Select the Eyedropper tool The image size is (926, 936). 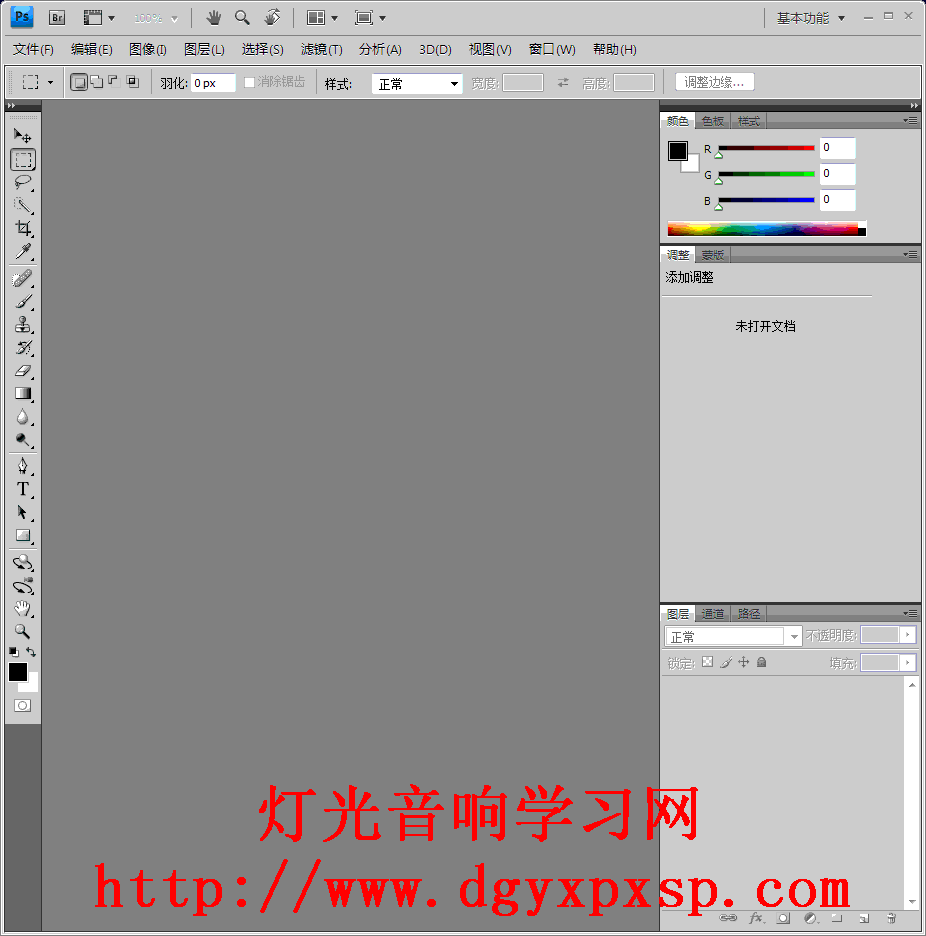23,252
